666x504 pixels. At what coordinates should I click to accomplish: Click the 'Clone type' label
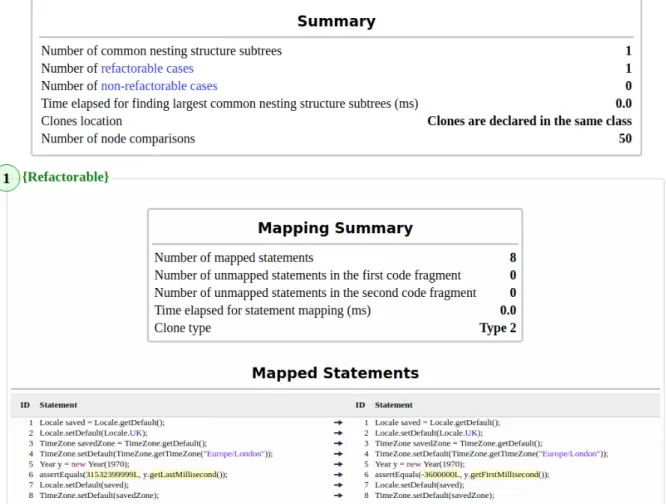coord(183,328)
